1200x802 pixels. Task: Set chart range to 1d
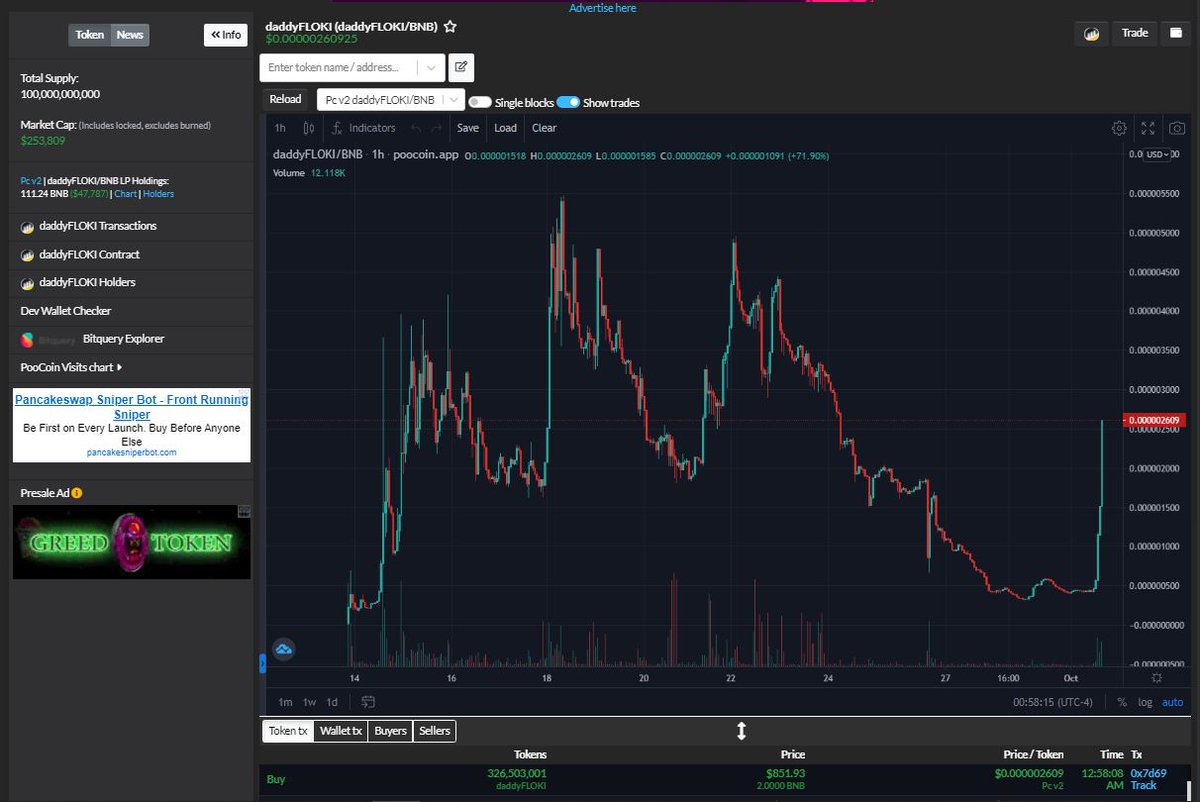333,702
